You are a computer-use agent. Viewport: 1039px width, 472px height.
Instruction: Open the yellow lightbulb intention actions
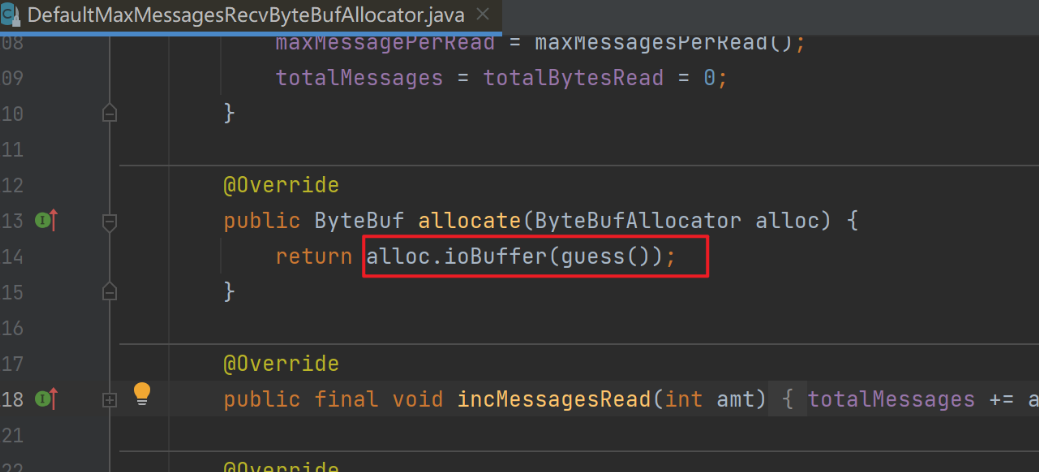click(x=142, y=392)
